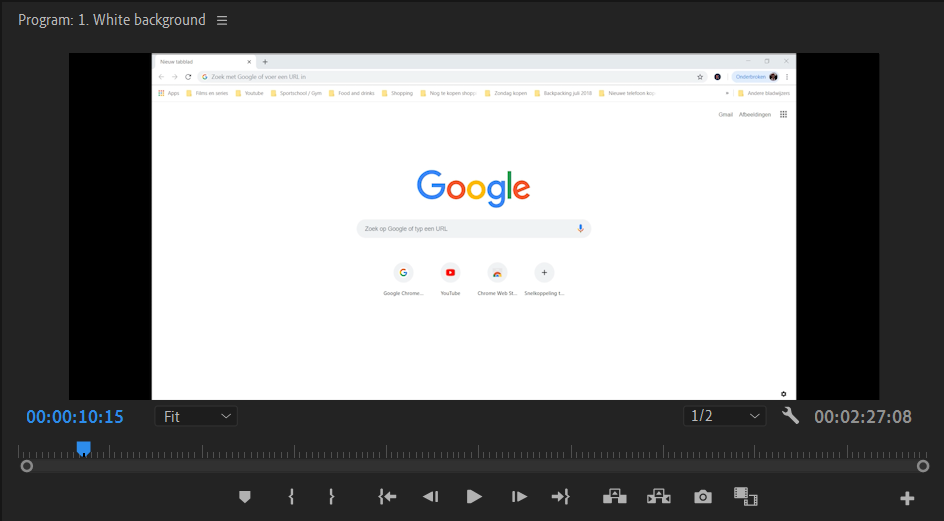Close the Nieuw tabblad tab
Image resolution: width=944 pixels, height=521 pixels.
[249, 62]
